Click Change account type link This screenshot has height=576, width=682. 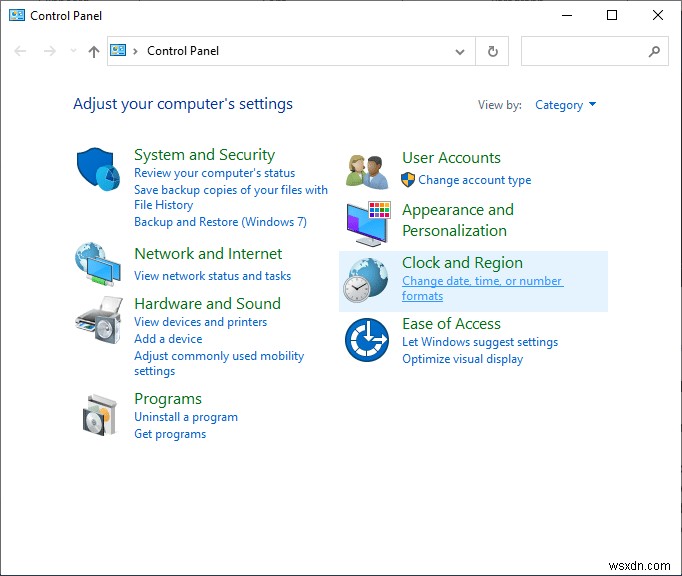(475, 180)
